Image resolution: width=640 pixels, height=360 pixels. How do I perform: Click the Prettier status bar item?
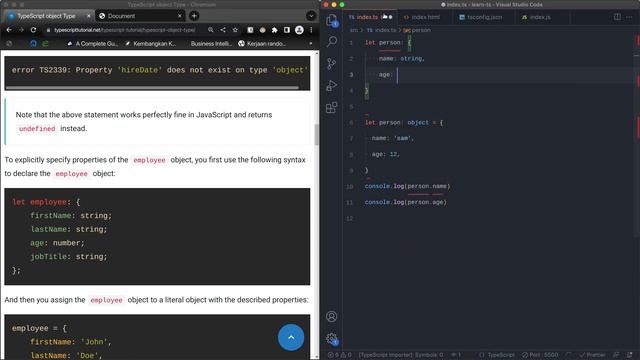point(592,355)
